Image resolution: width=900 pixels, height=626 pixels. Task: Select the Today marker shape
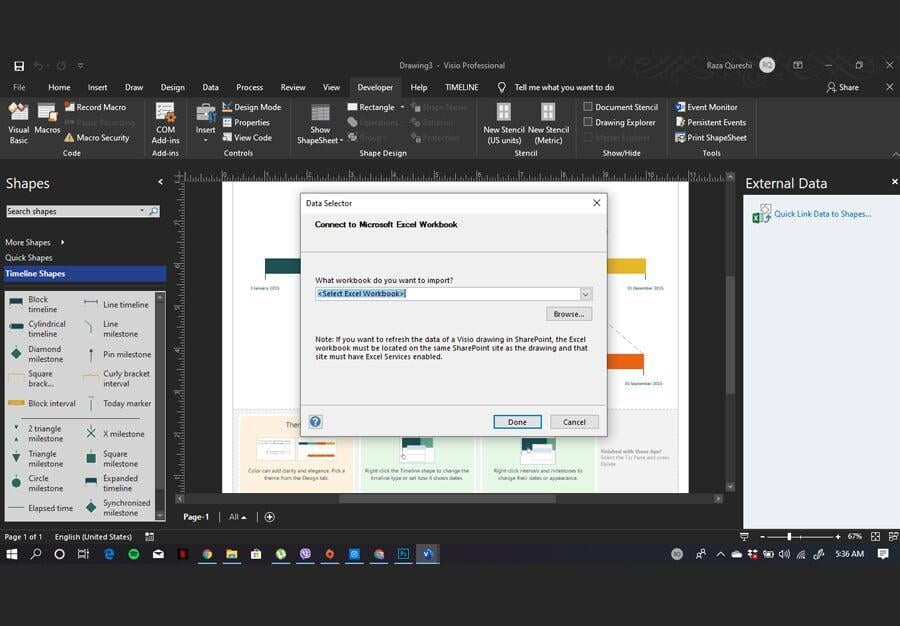(x=118, y=403)
